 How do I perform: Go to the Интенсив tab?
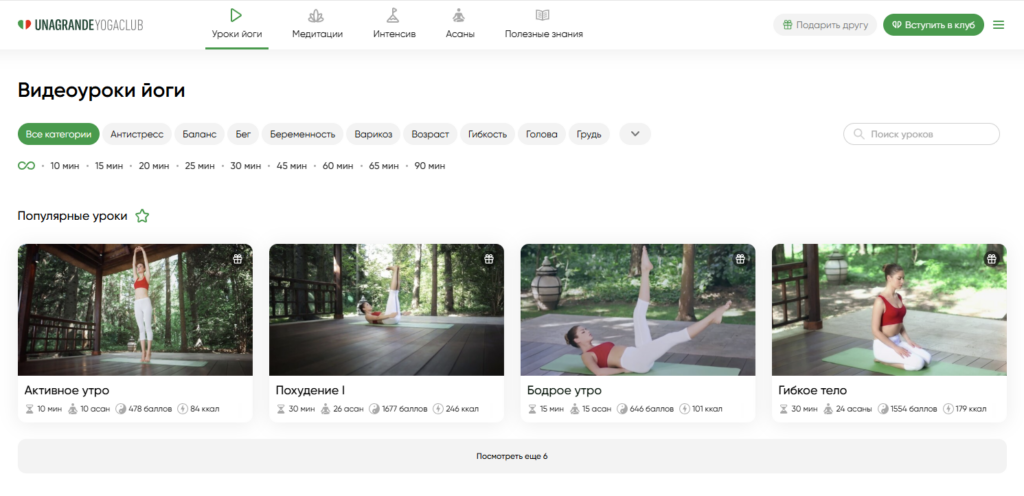click(394, 25)
